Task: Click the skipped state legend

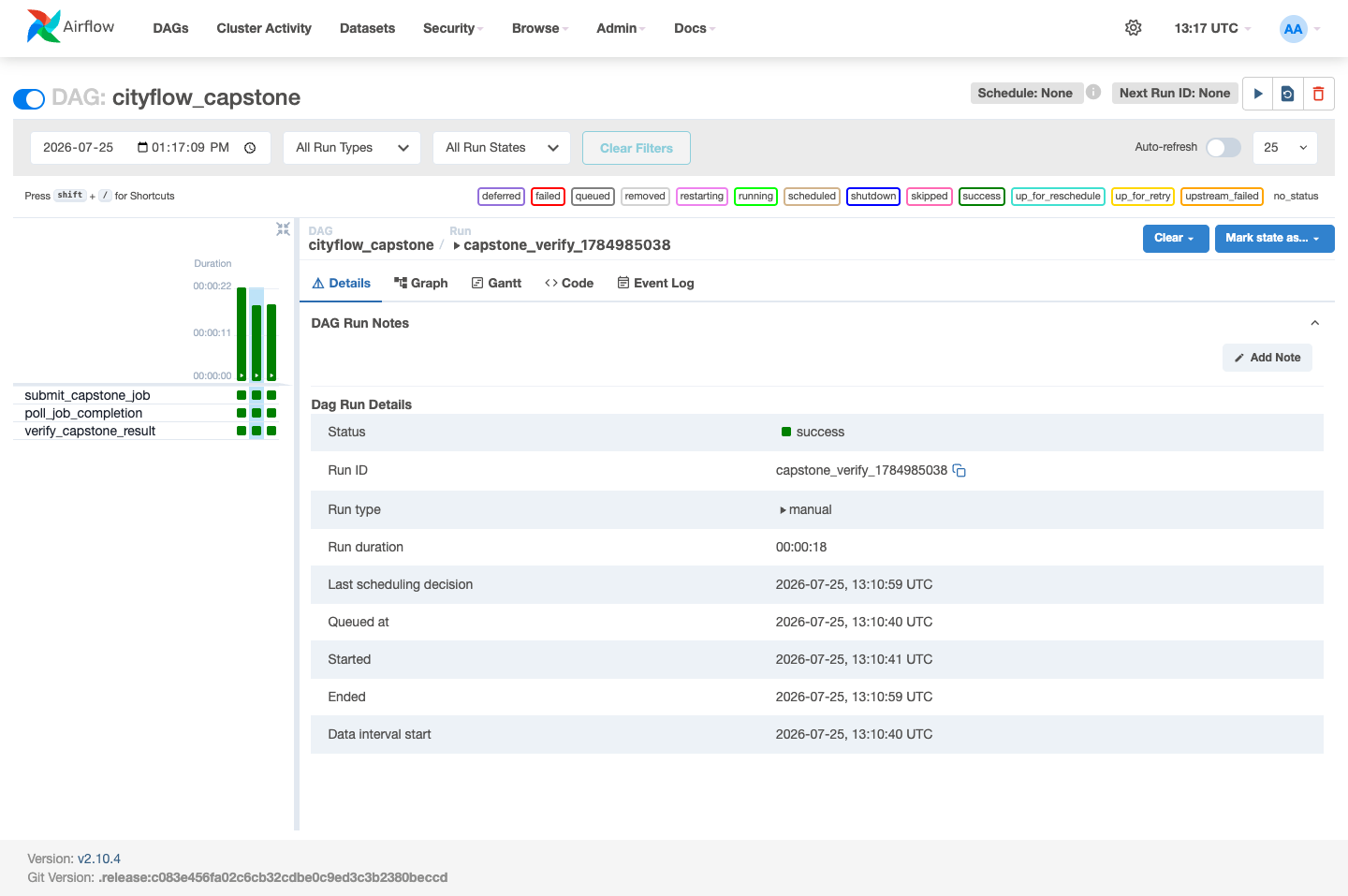Action: click(930, 197)
